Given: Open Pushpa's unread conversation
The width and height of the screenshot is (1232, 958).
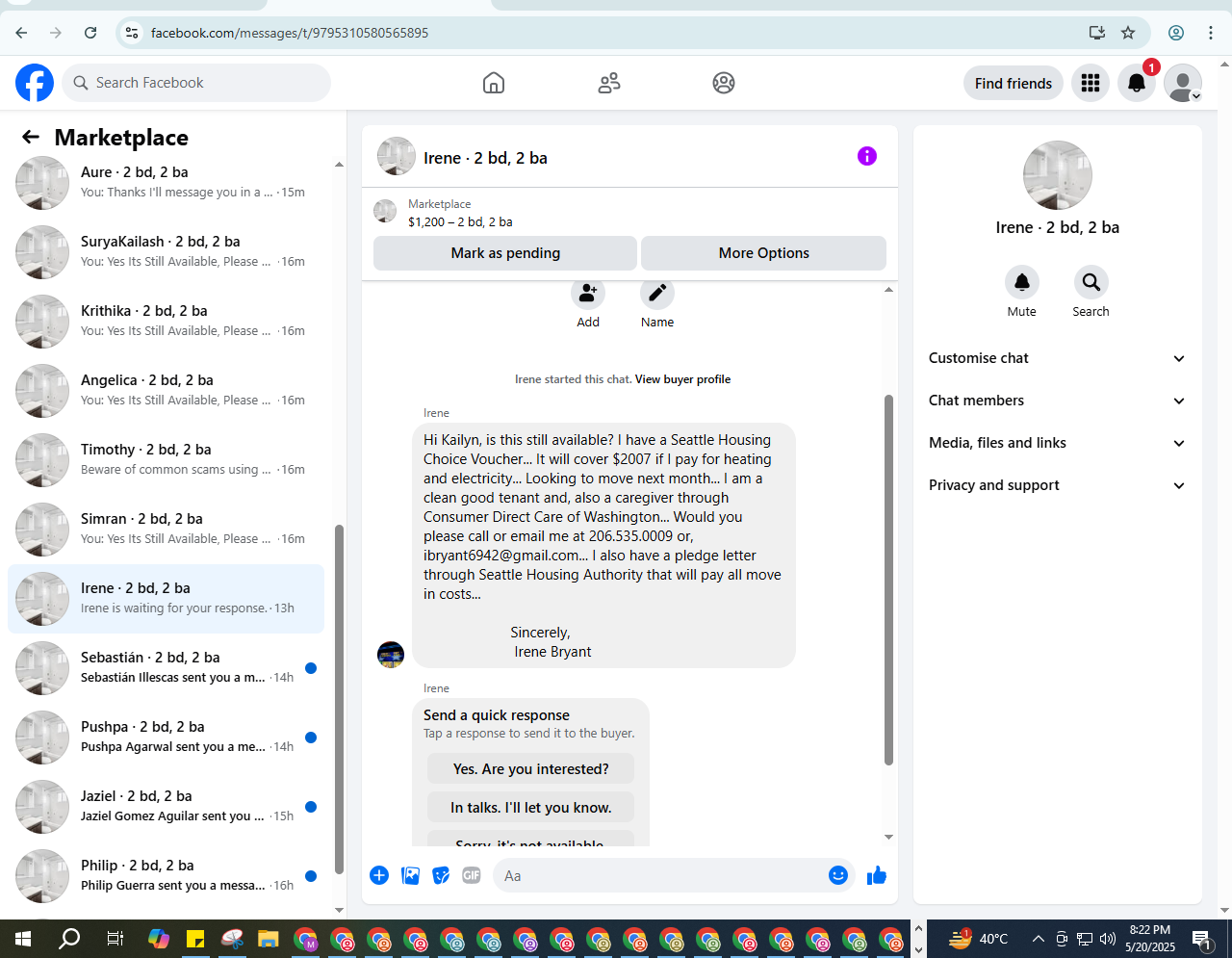Looking at the screenshot, I should coord(166,738).
